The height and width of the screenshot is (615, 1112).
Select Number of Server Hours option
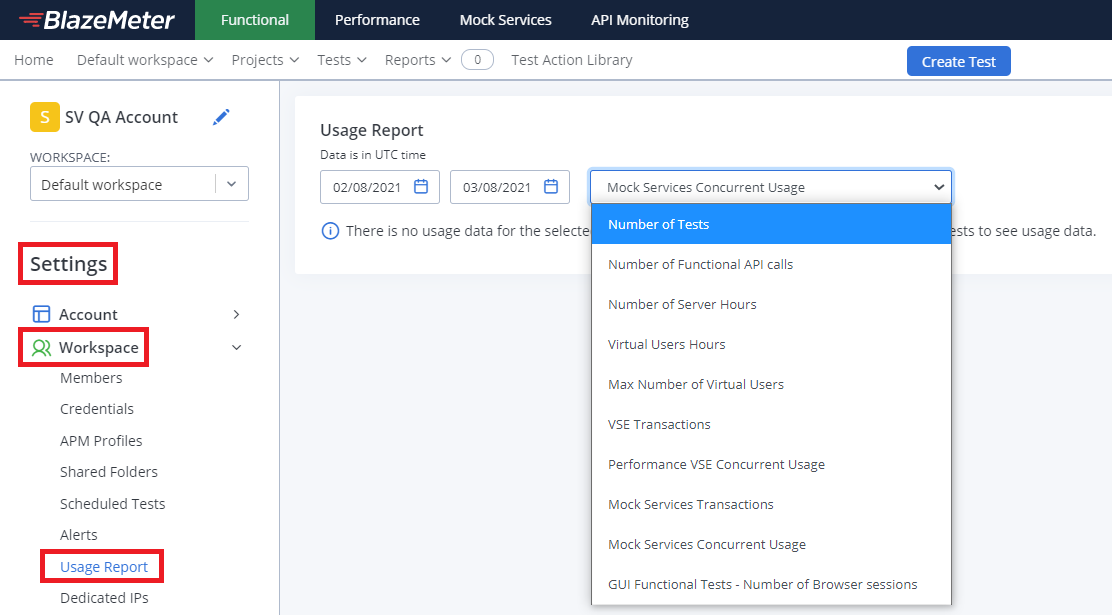[771, 304]
